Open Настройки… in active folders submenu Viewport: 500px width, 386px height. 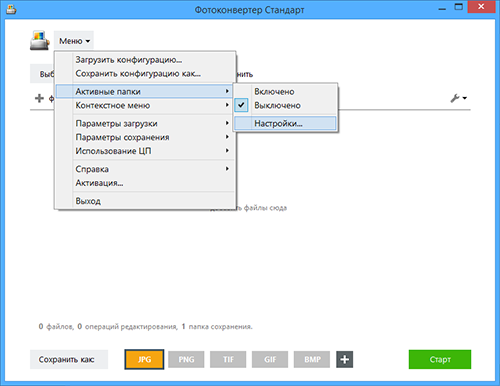click(x=285, y=123)
